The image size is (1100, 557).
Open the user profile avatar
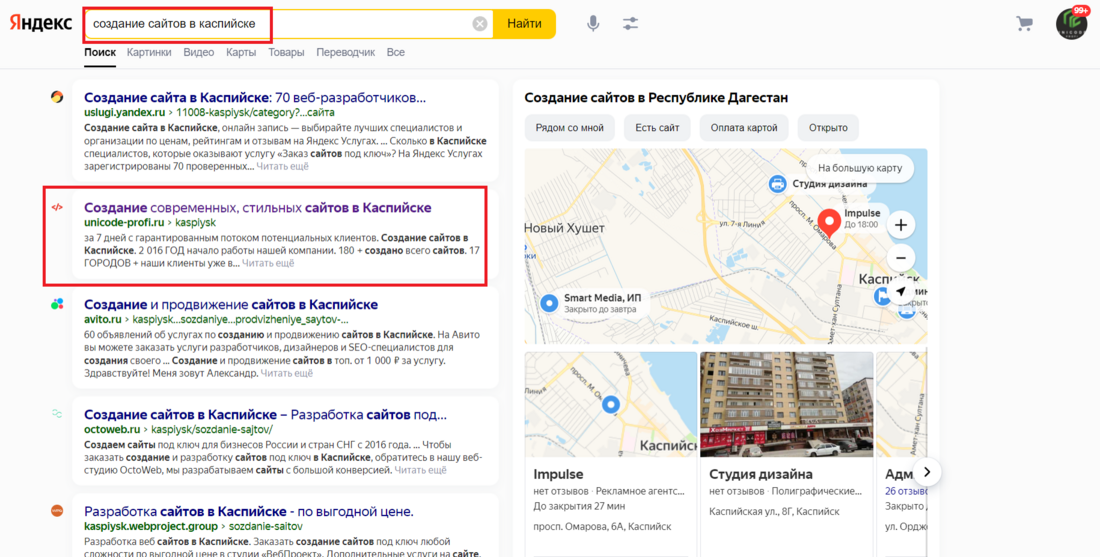point(1071,24)
